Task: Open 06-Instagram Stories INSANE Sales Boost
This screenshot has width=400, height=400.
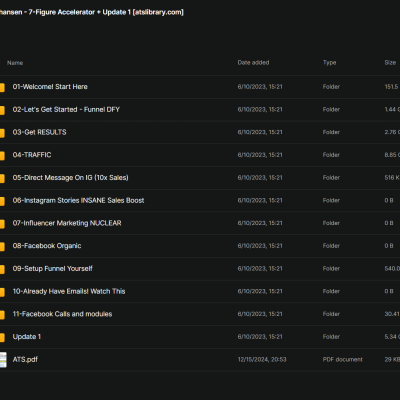Action: (x=78, y=200)
